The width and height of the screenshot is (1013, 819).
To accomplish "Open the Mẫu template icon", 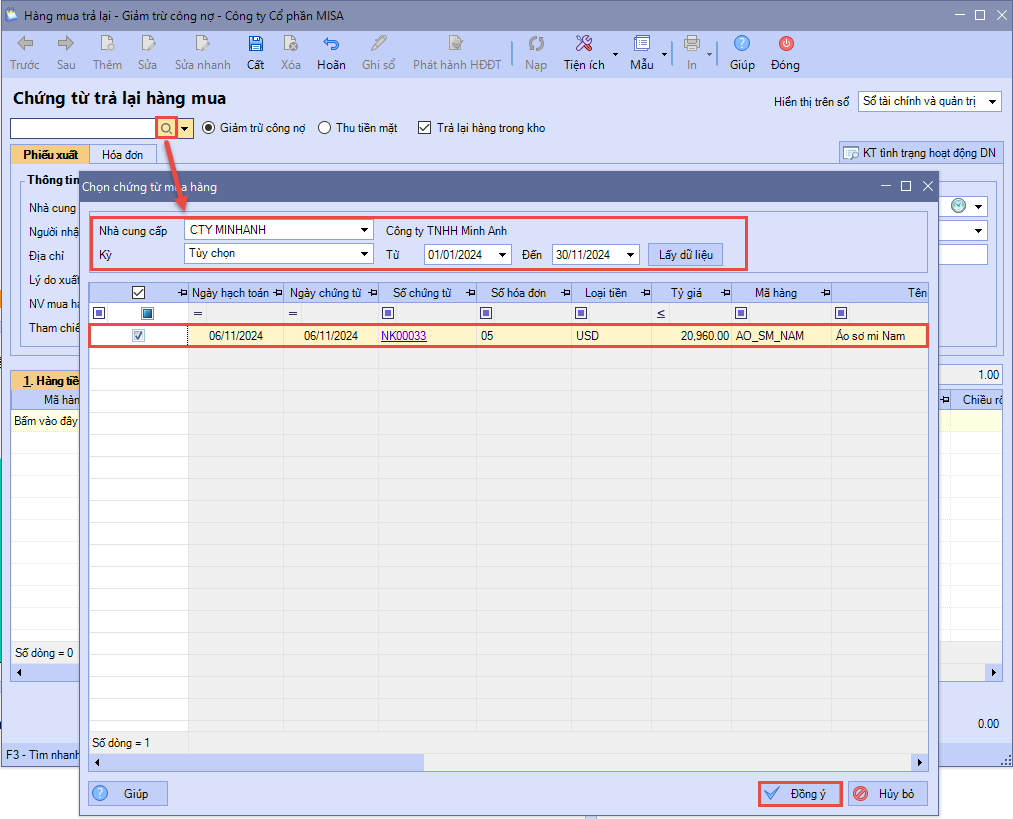I will (x=641, y=44).
